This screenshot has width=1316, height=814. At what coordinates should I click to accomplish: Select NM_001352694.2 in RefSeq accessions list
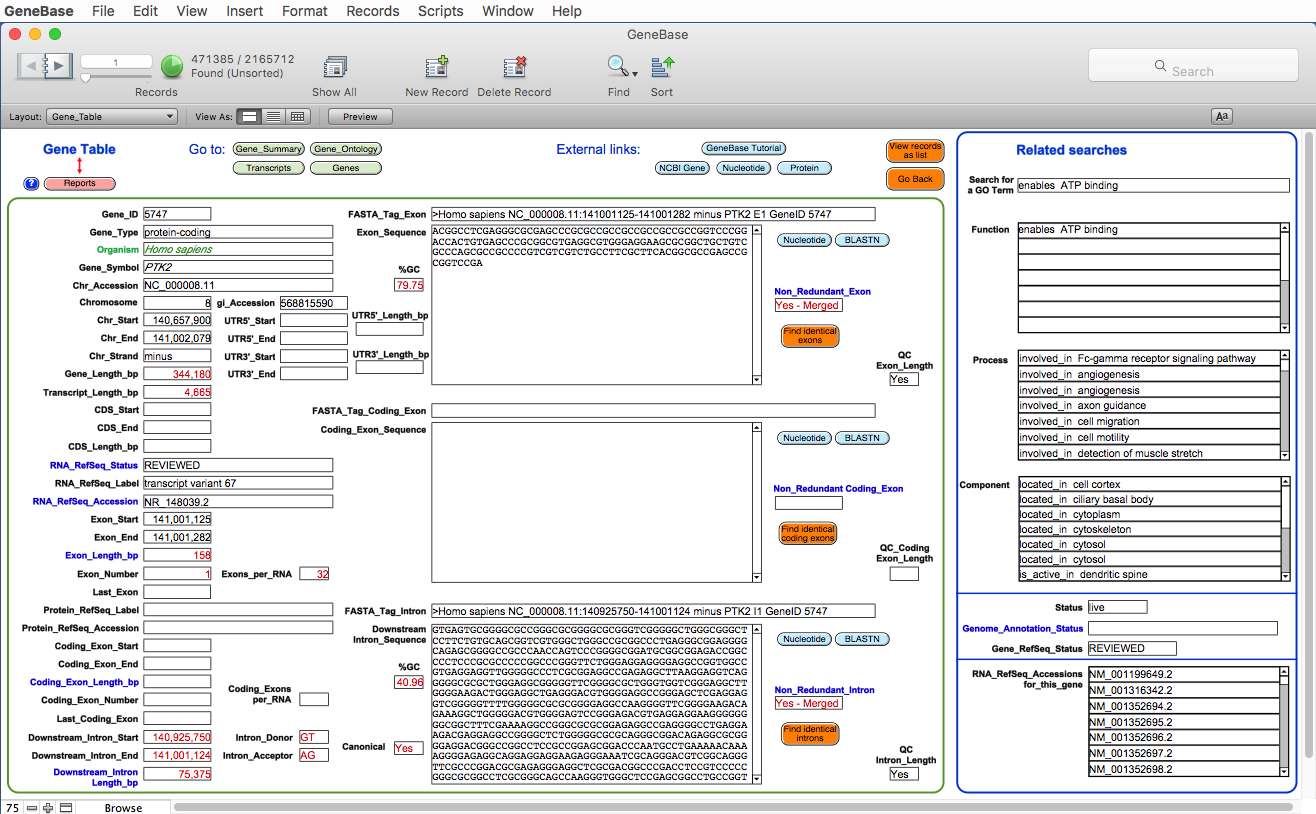pos(1184,706)
